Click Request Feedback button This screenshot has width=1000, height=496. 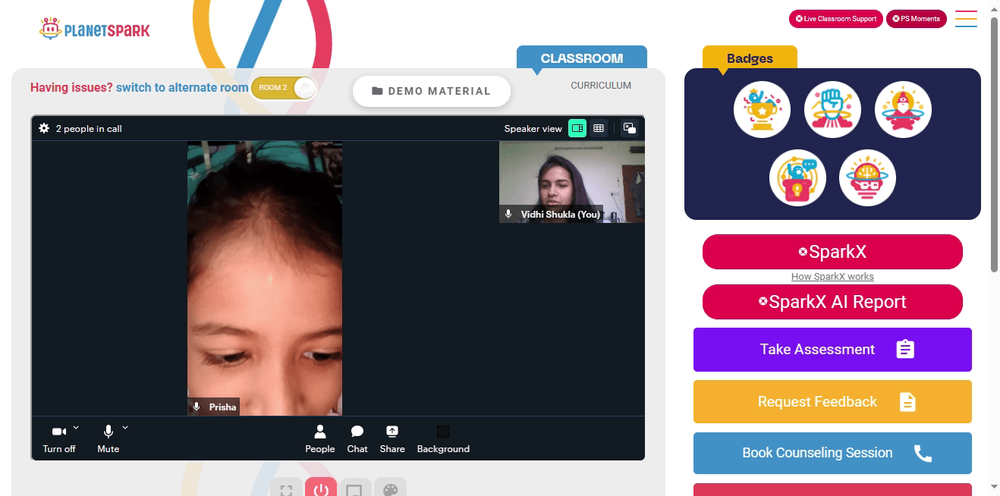tap(832, 402)
